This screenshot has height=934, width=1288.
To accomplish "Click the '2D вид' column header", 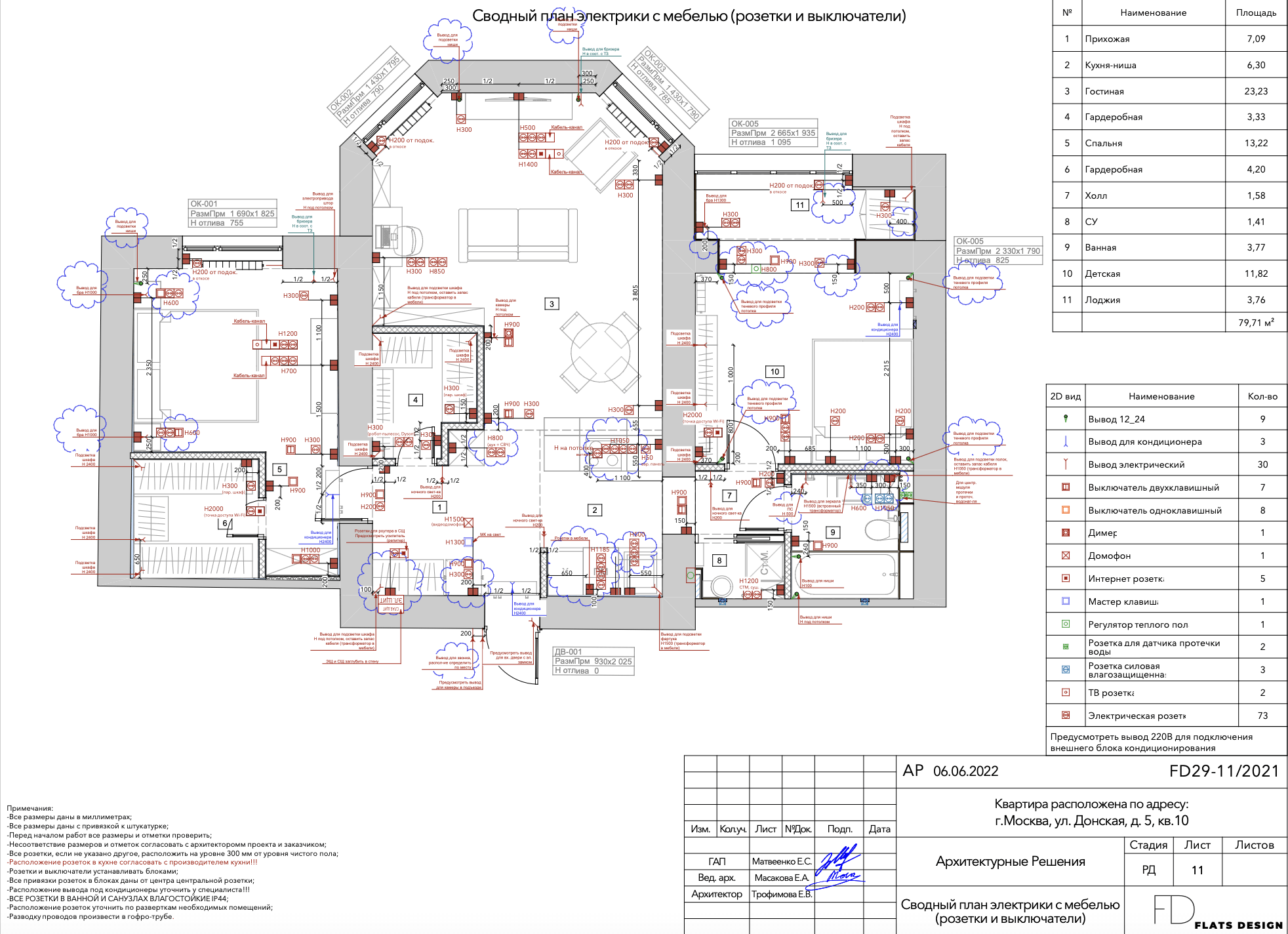I will point(1065,396).
